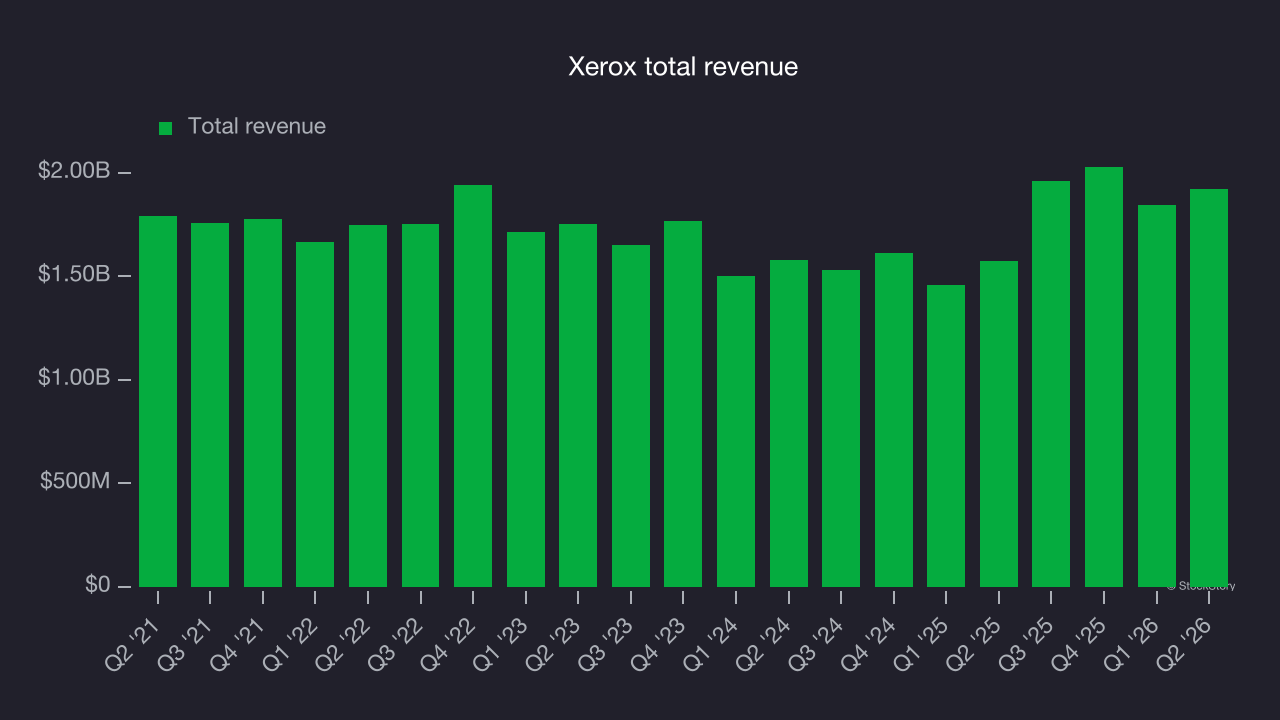Click the $2.00B y-axis label
The width and height of the screenshot is (1280, 720).
tap(74, 171)
